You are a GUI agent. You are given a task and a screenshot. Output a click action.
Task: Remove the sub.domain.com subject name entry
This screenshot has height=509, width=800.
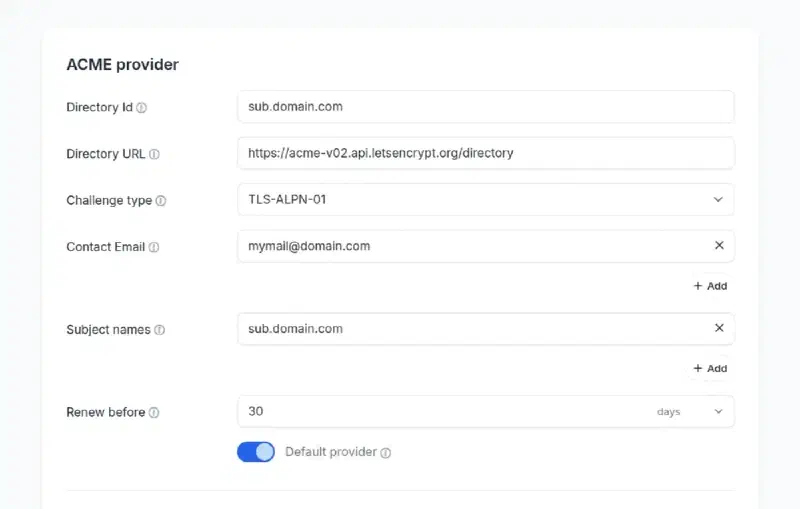pos(719,328)
